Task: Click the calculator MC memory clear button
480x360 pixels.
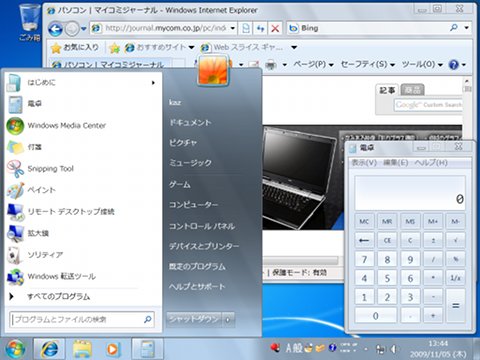Action: pos(364,221)
